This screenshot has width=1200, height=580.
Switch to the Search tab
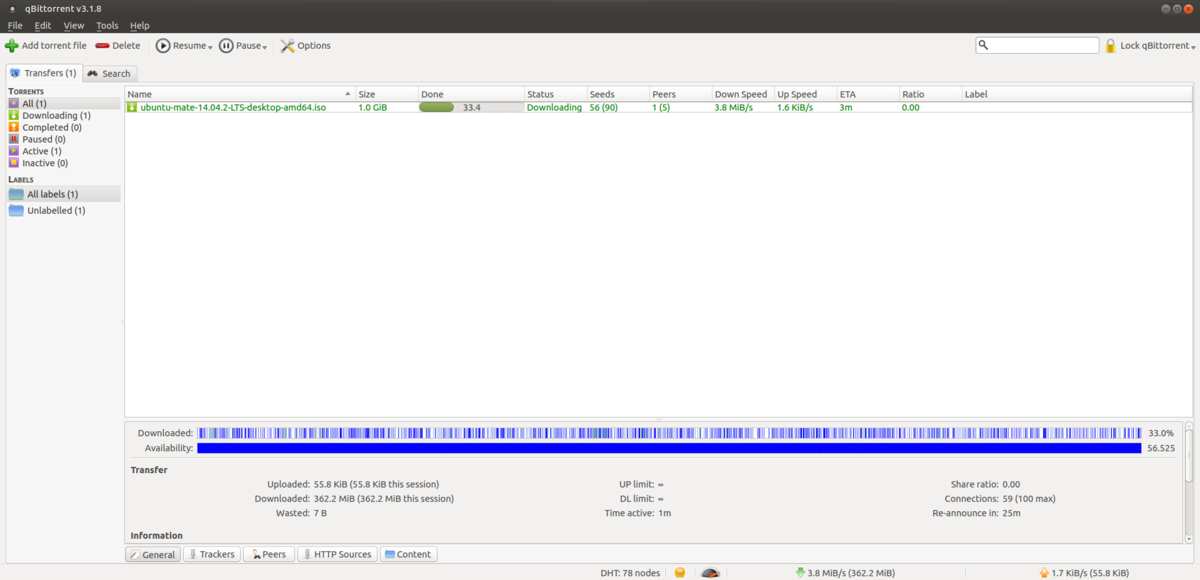point(108,73)
